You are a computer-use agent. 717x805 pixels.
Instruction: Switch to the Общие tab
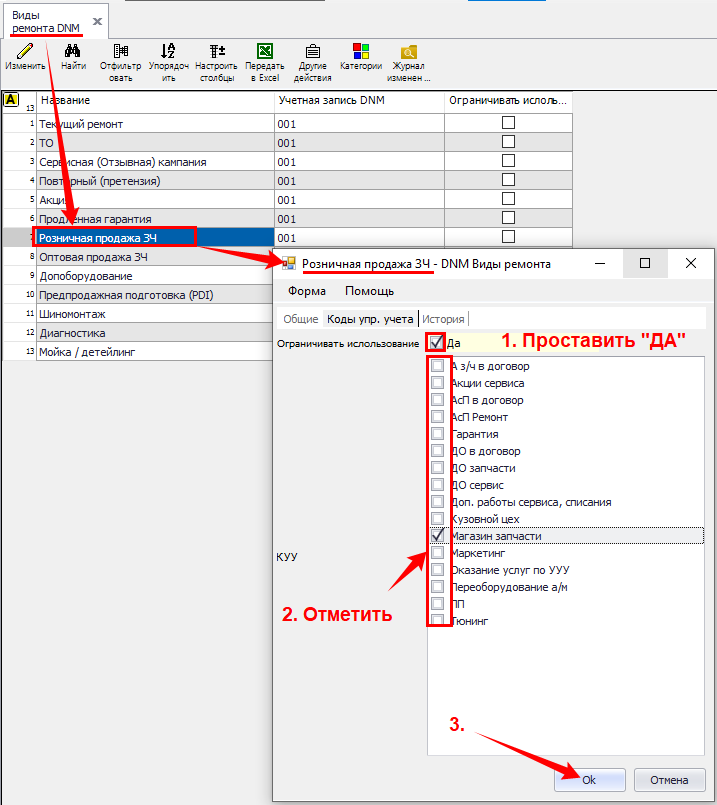click(x=300, y=319)
